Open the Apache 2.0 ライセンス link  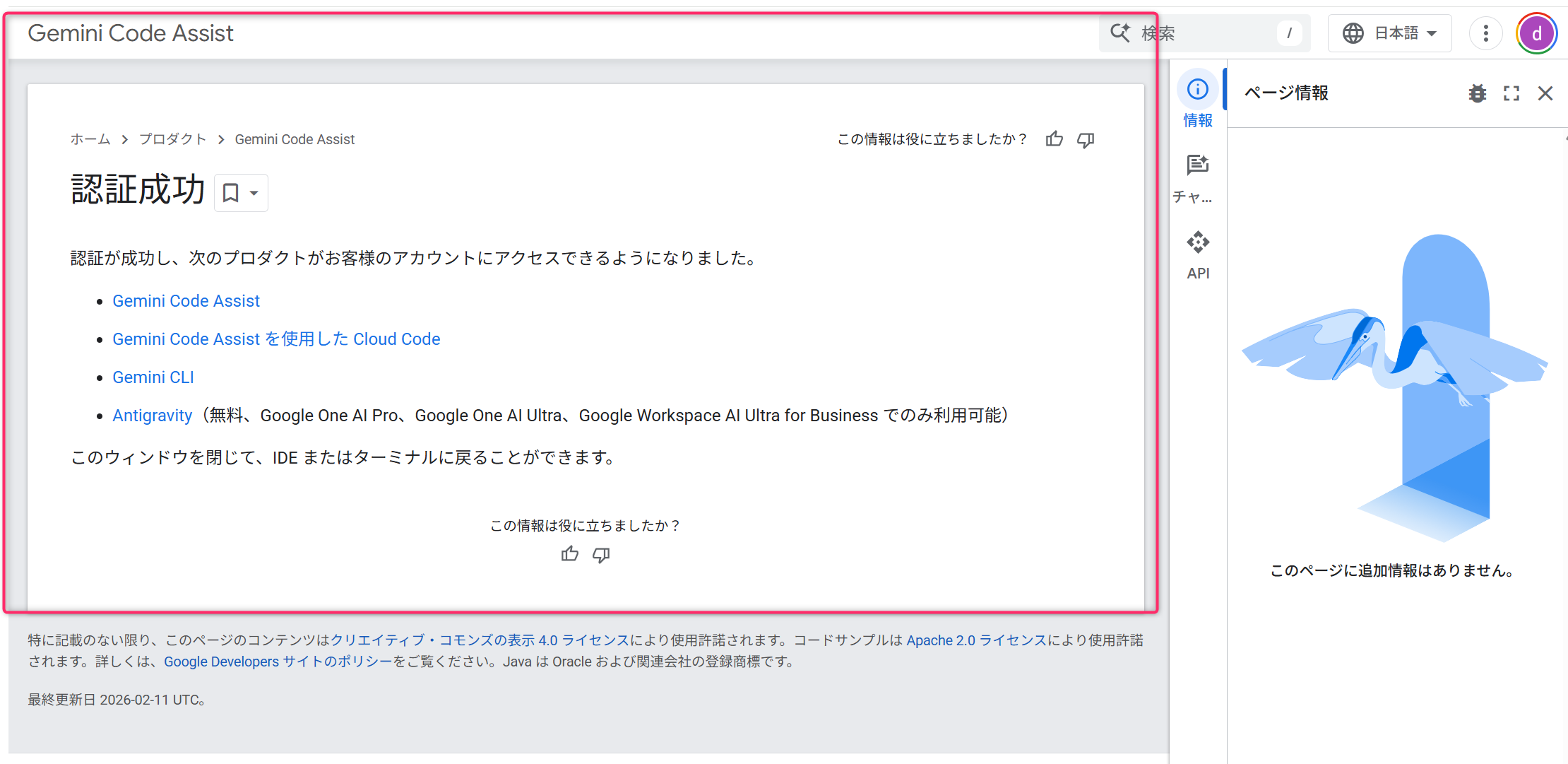click(x=976, y=640)
